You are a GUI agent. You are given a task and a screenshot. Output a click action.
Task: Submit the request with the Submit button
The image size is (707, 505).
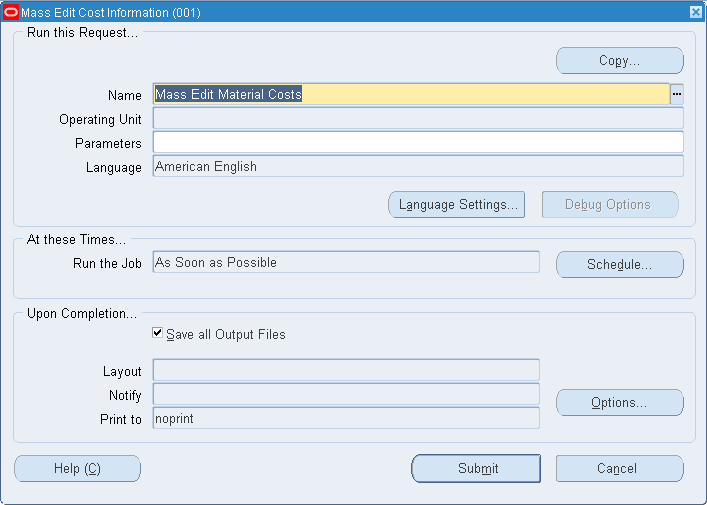pos(476,468)
